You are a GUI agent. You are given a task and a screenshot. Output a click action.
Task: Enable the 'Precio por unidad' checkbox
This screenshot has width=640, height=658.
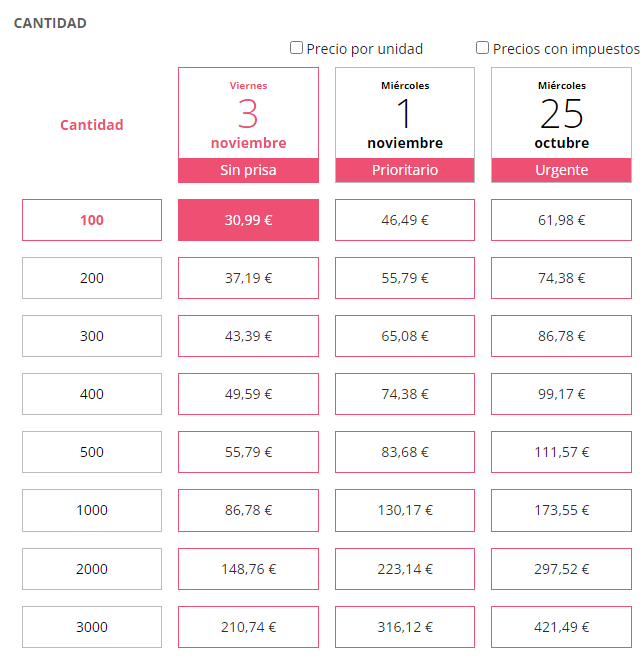click(x=296, y=48)
